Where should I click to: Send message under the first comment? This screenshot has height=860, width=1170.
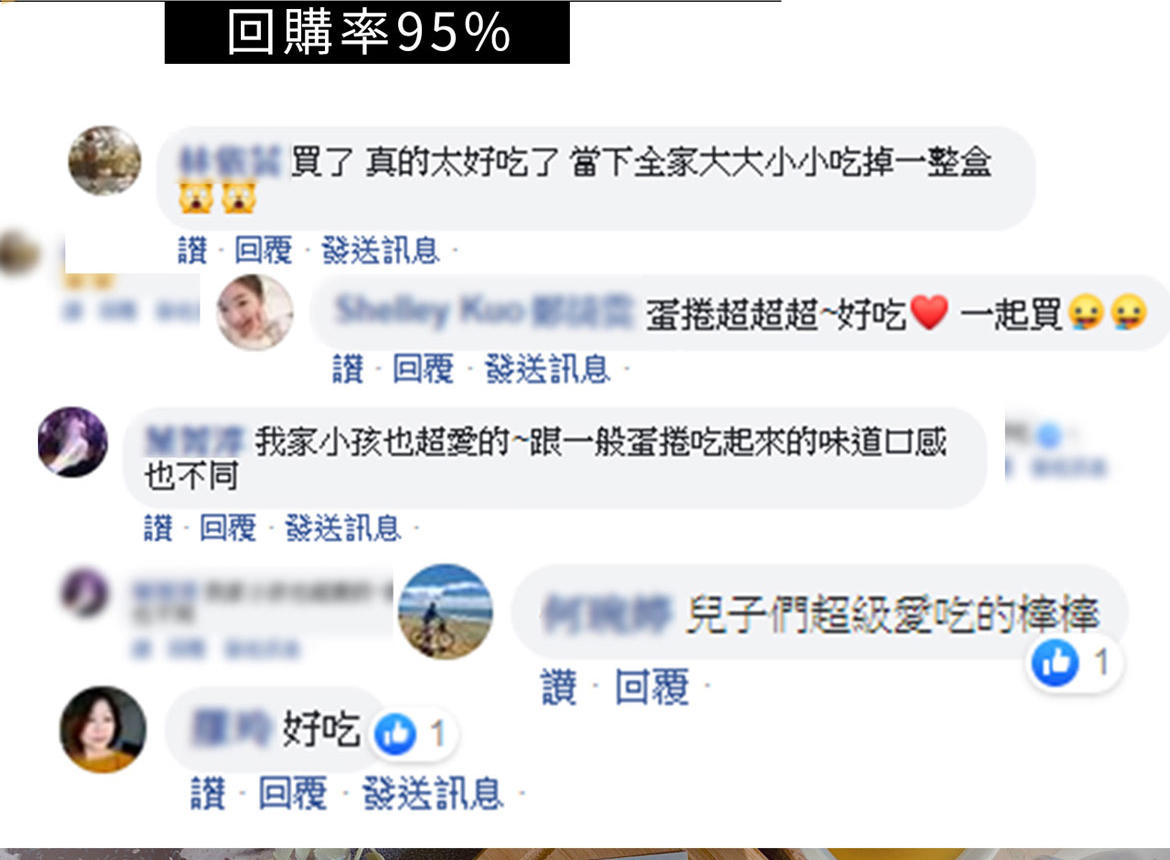click(381, 250)
